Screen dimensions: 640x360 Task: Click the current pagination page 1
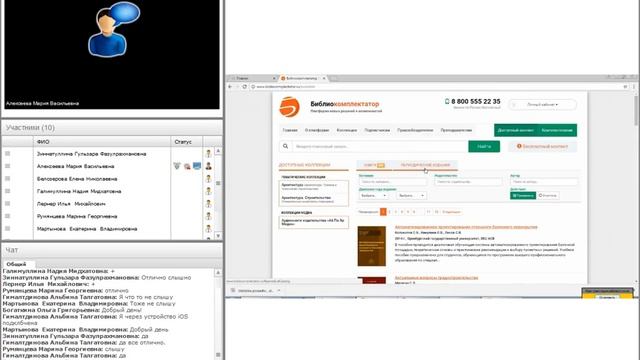[383, 212]
